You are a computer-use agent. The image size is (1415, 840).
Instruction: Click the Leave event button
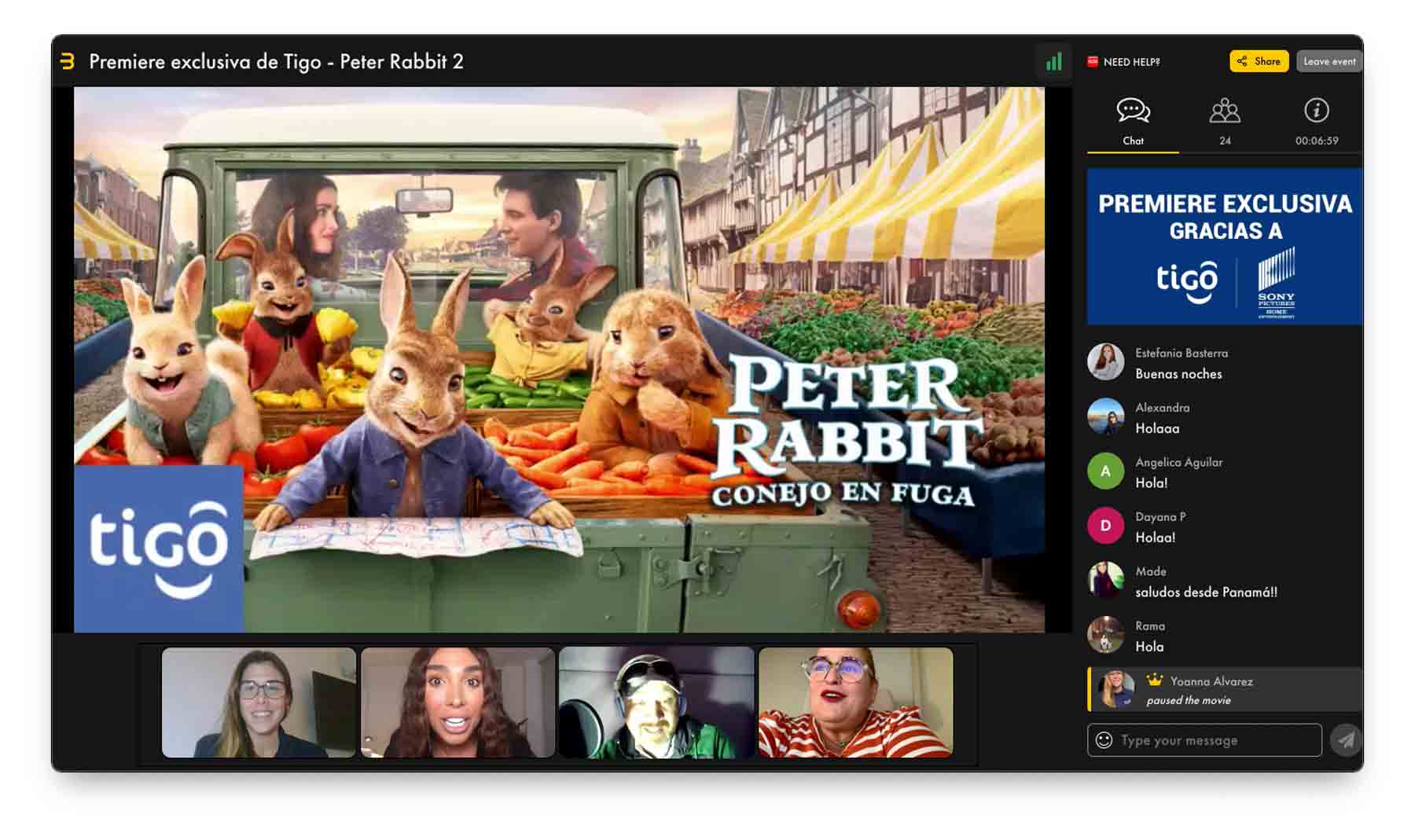(1329, 61)
